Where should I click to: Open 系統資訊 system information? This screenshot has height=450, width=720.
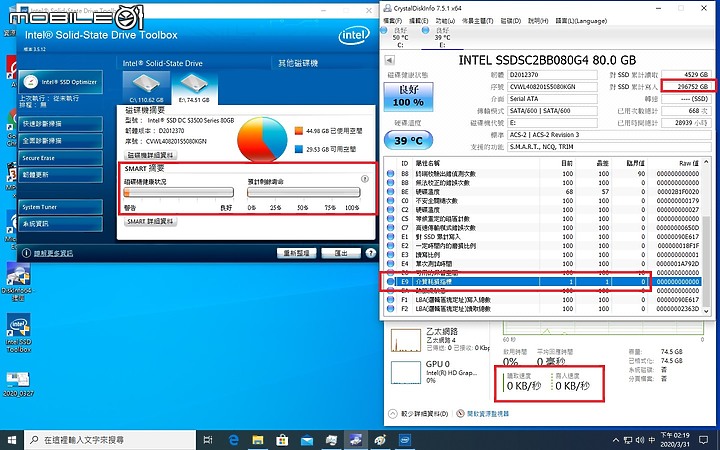61,224
